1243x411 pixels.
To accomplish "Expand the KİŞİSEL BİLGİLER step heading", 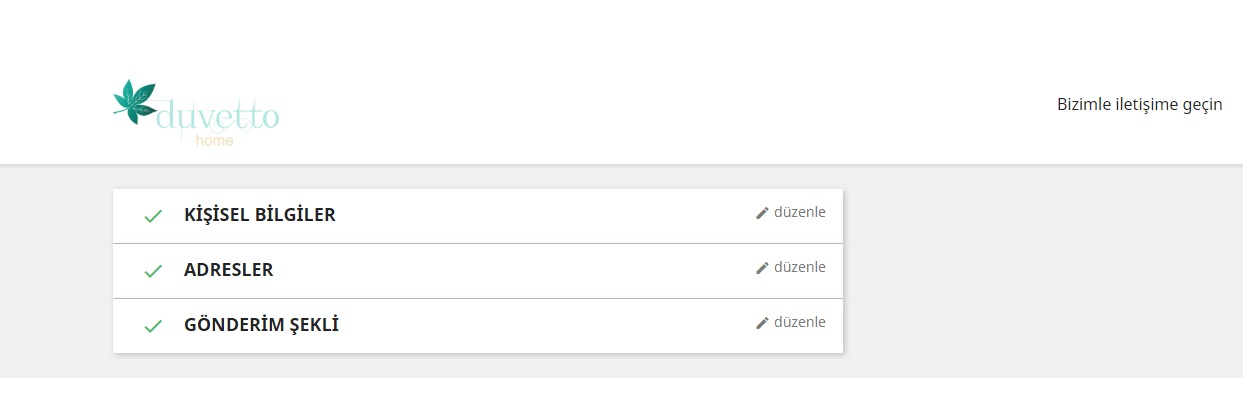I will [260, 215].
